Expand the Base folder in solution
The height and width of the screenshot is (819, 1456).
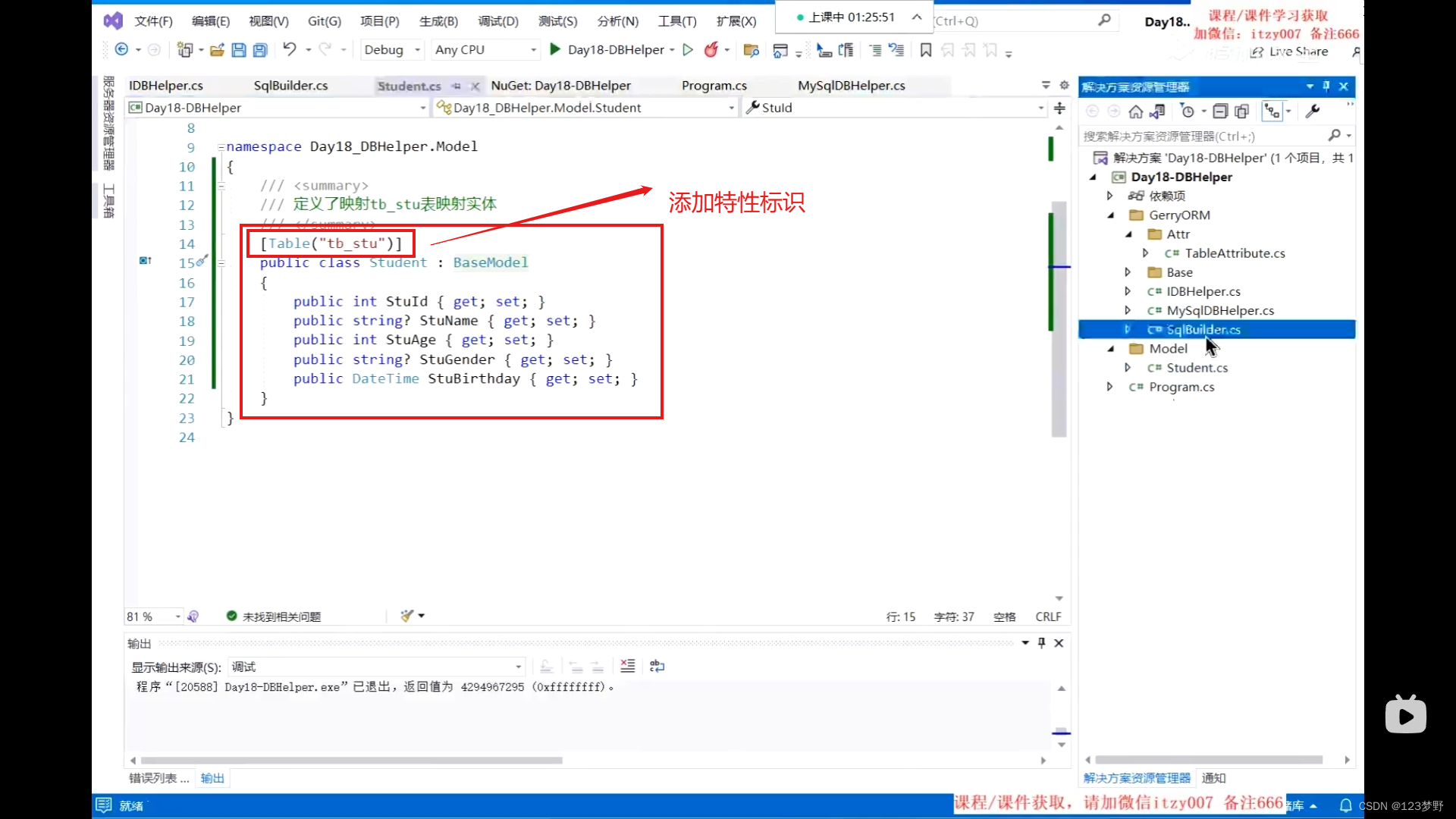[x=1127, y=271]
